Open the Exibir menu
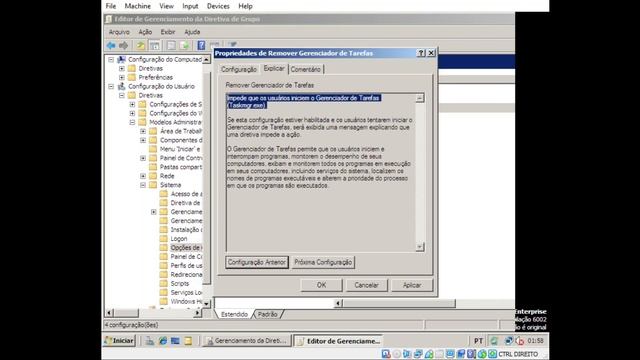Viewport: 640px width, 360px height. click(168, 32)
